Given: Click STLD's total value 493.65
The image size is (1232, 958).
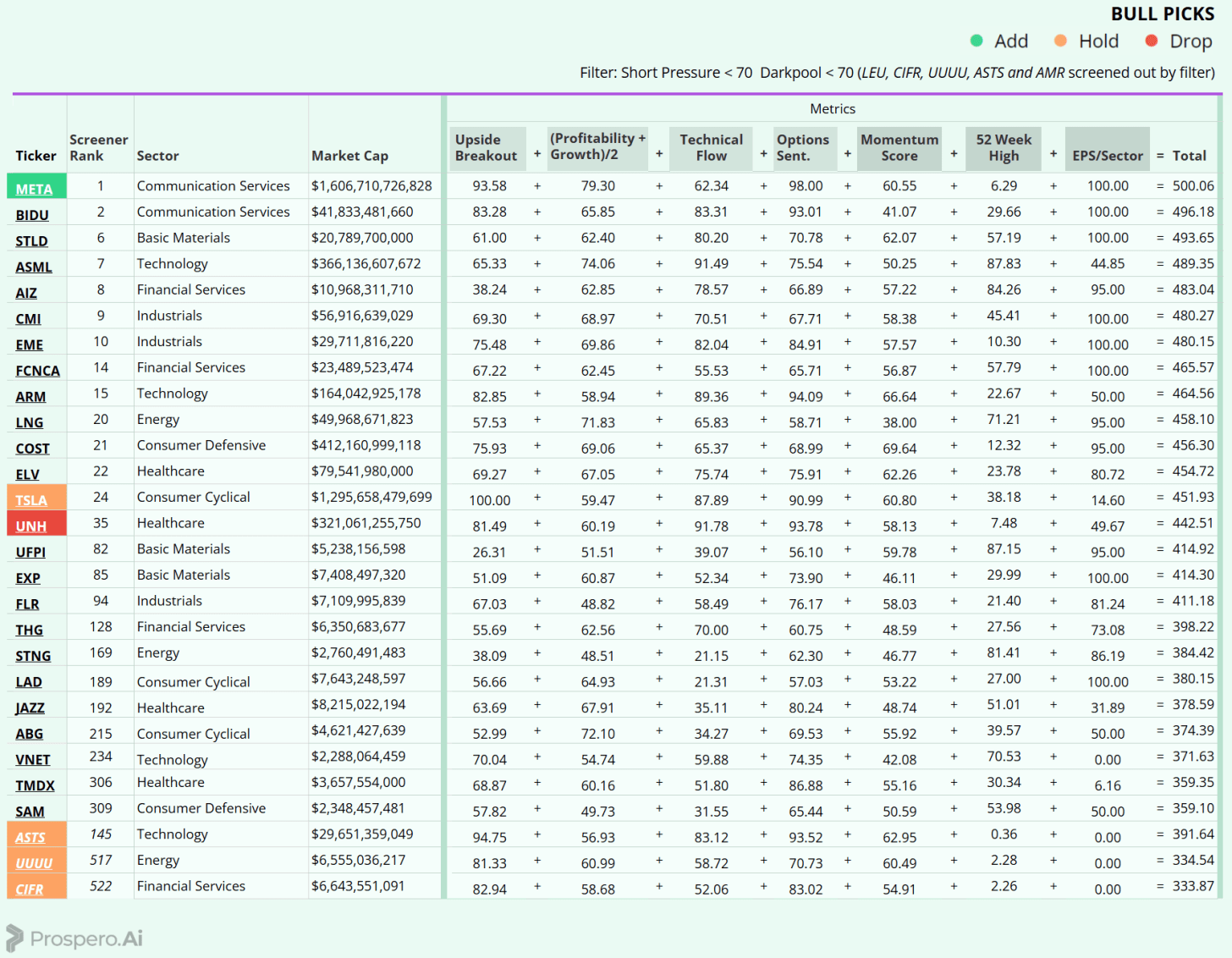Looking at the screenshot, I should coord(1193,238).
